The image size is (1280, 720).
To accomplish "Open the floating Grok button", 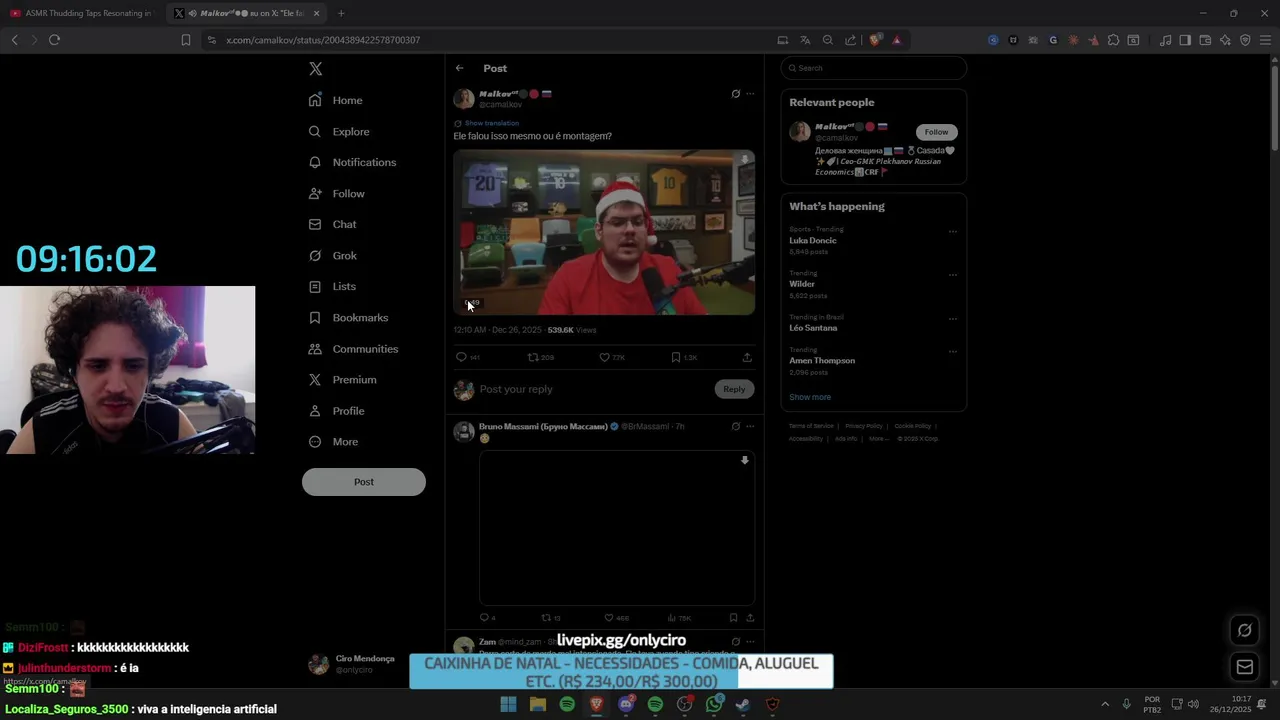I will tap(1245, 630).
